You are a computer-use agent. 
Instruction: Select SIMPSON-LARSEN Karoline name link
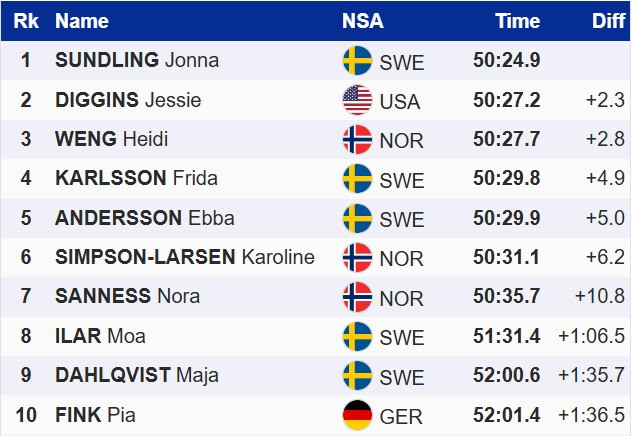tap(185, 257)
